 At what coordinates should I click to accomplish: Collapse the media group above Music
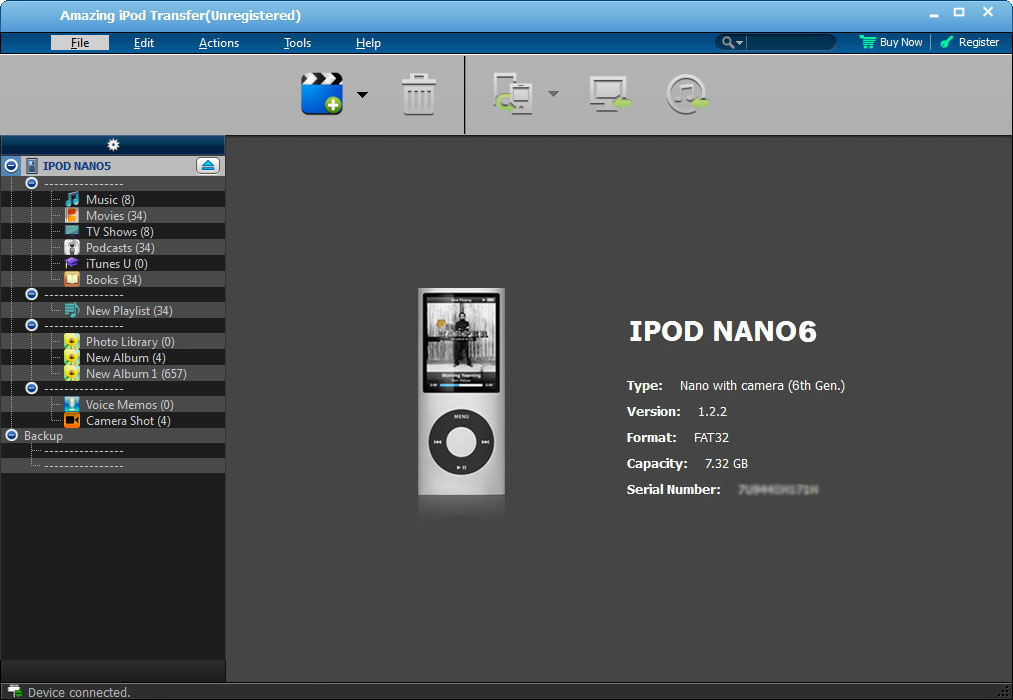coord(32,183)
